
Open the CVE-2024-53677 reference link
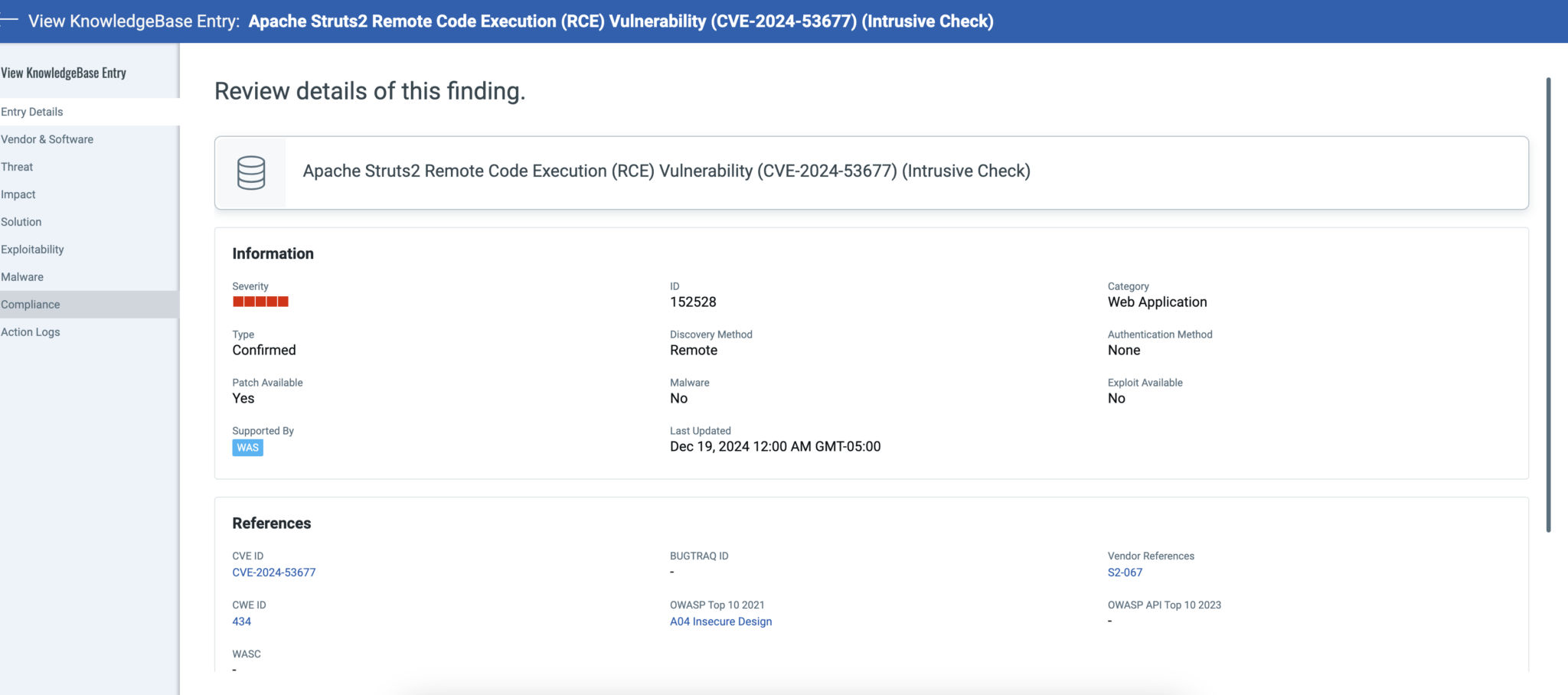[274, 572]
